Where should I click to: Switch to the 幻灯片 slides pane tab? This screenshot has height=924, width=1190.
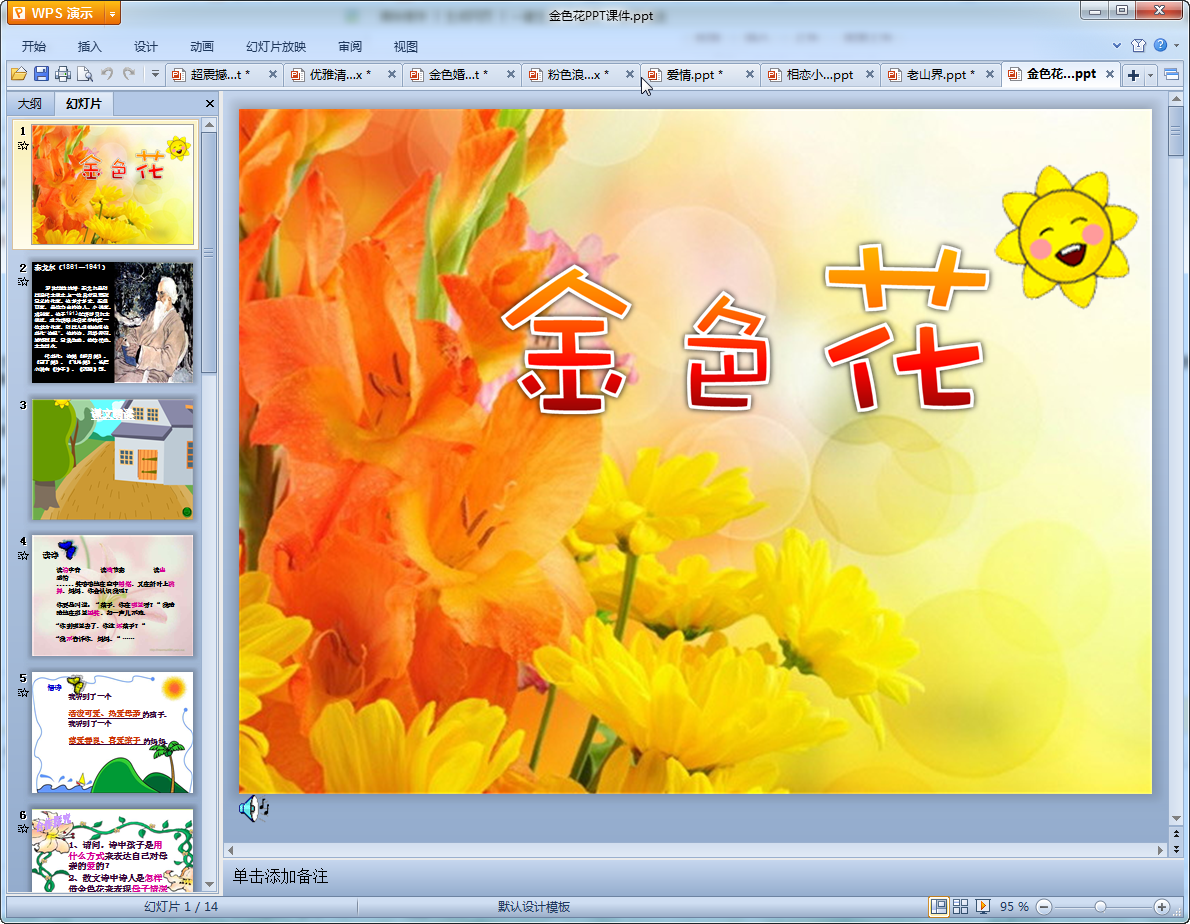tap(83, 103)
